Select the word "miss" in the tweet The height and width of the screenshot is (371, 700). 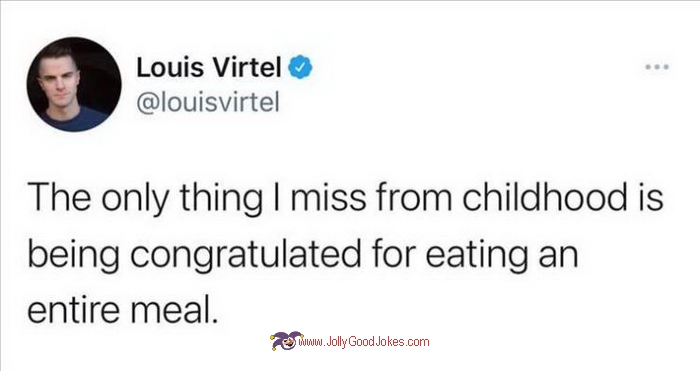(x=328, y=198)
